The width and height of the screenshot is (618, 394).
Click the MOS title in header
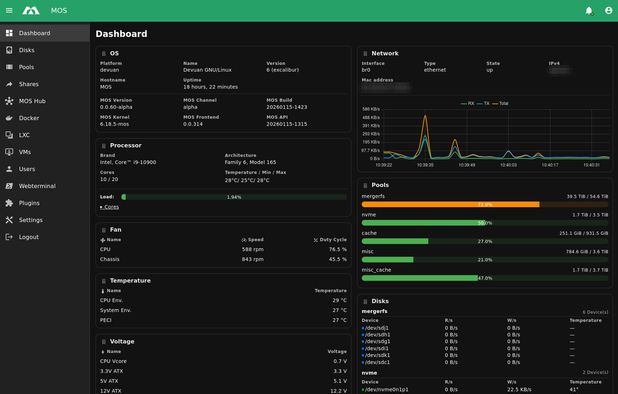pos(59,11)
